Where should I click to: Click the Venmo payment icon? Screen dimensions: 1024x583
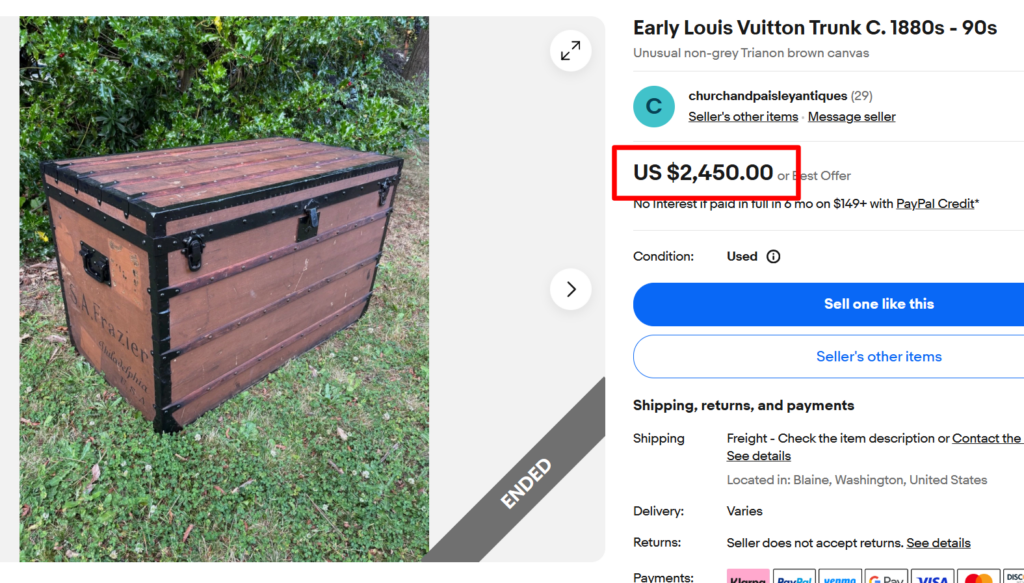(840, 577)
